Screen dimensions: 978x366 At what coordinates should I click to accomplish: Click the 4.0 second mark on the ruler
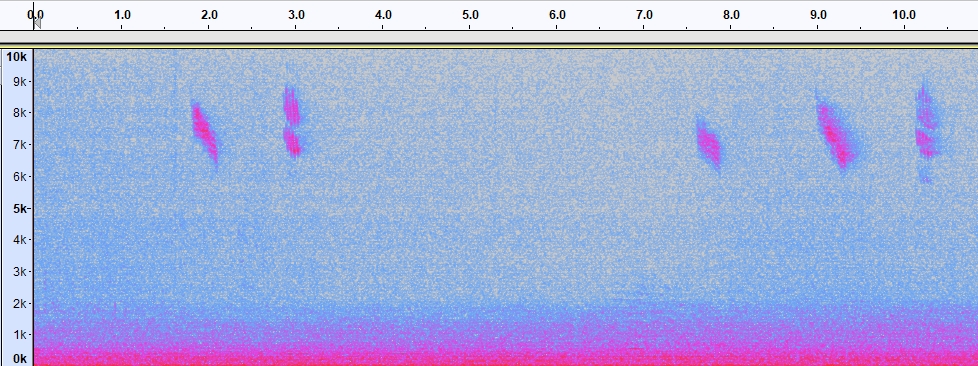coord(383,14)
